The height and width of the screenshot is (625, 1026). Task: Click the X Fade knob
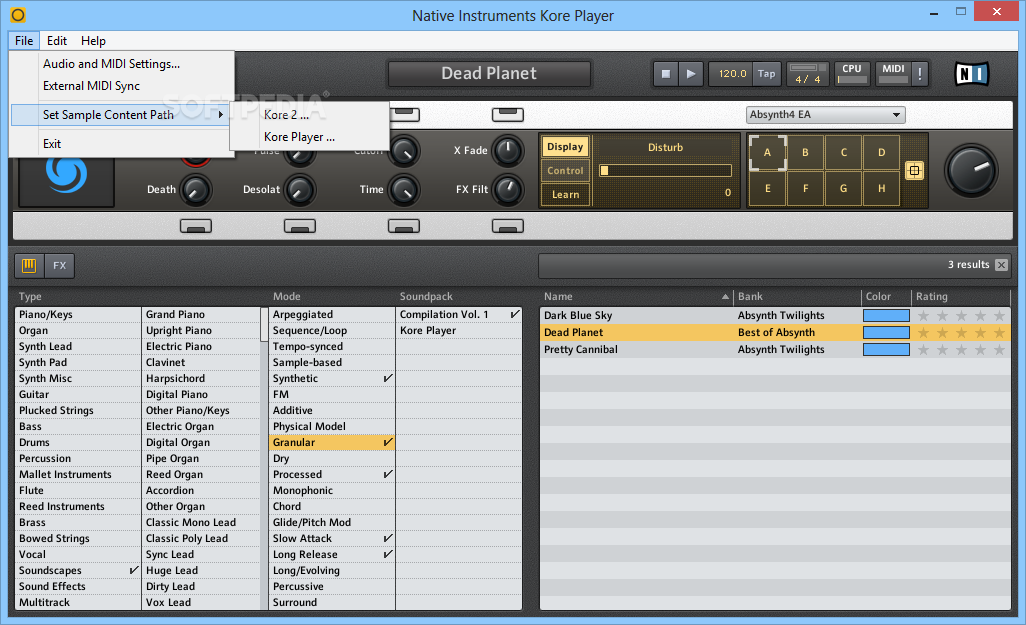click(x=508, y=151)
